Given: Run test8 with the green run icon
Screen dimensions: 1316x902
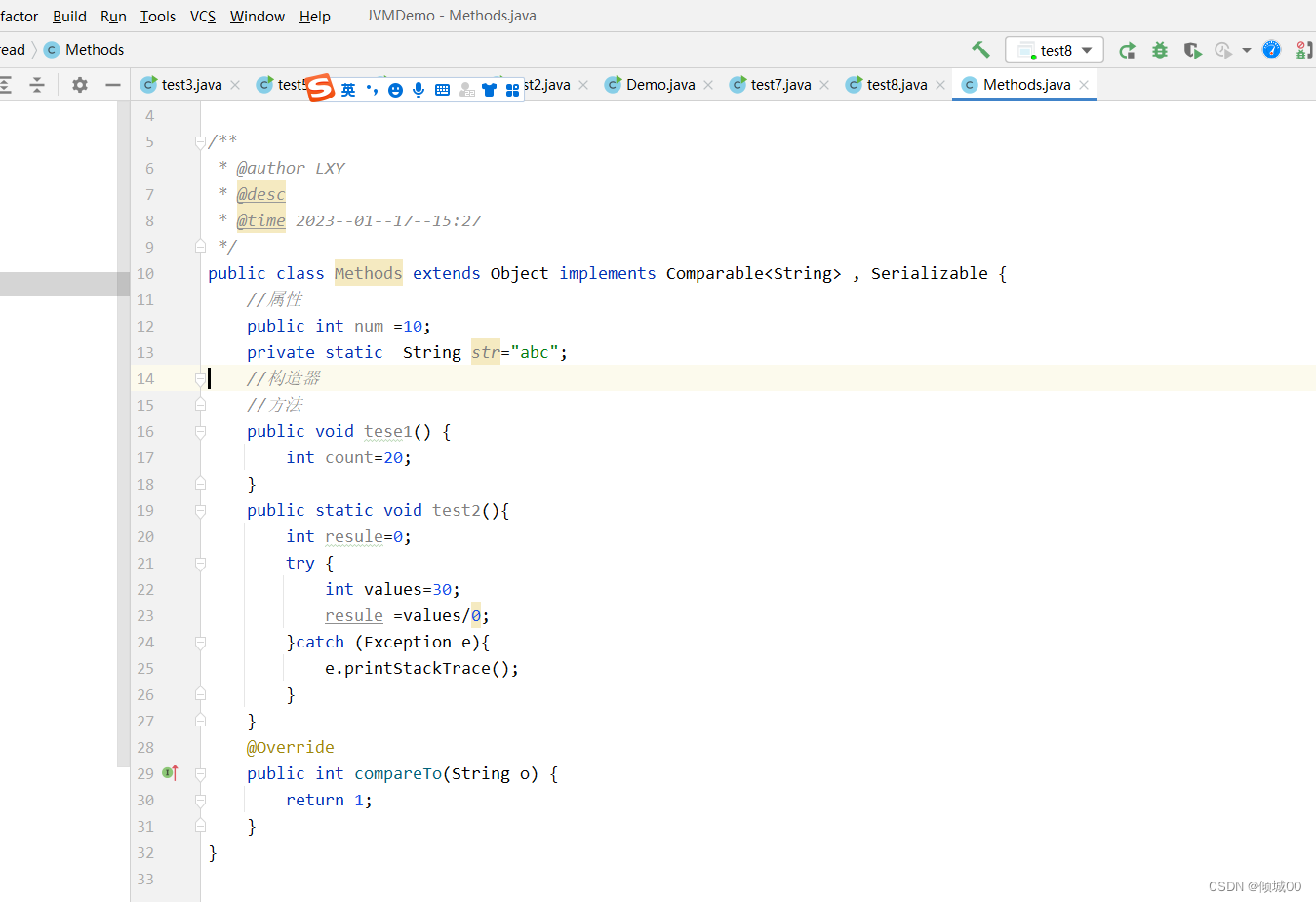Looking at the screenshot, I should coord(1127,50).
